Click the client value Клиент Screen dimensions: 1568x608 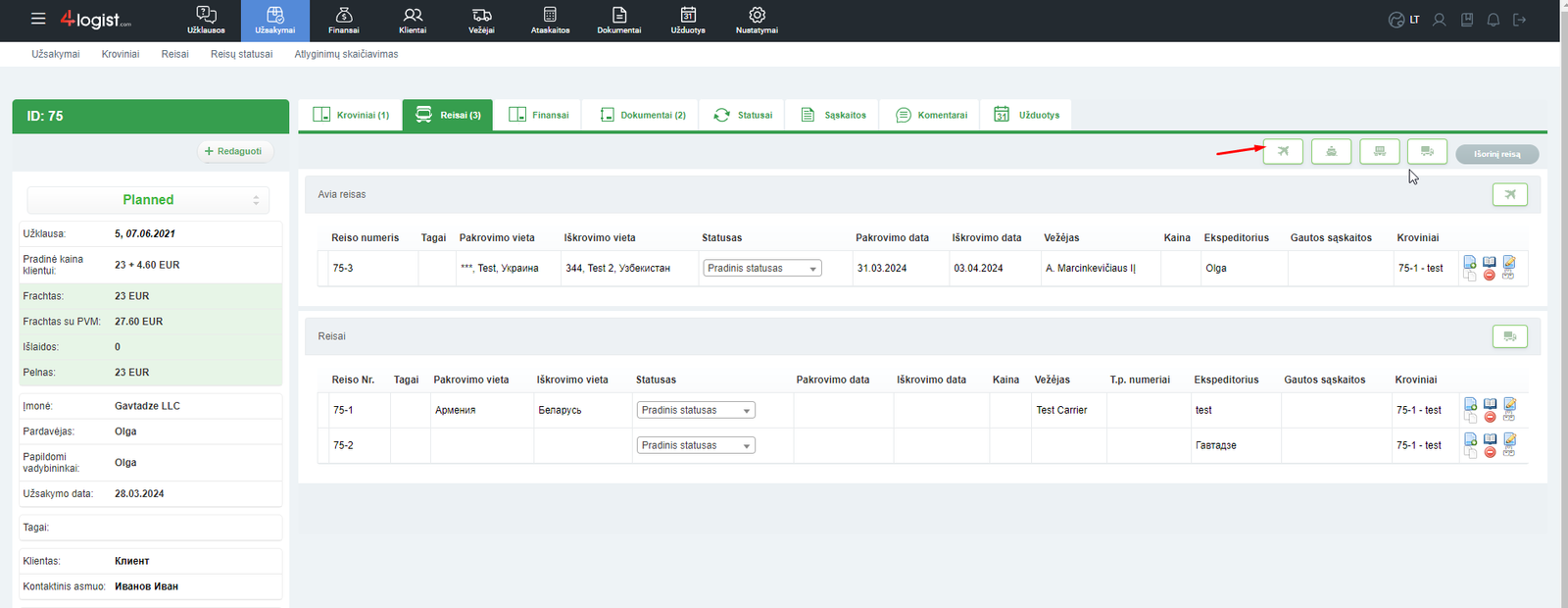click(x=132, y=562)
